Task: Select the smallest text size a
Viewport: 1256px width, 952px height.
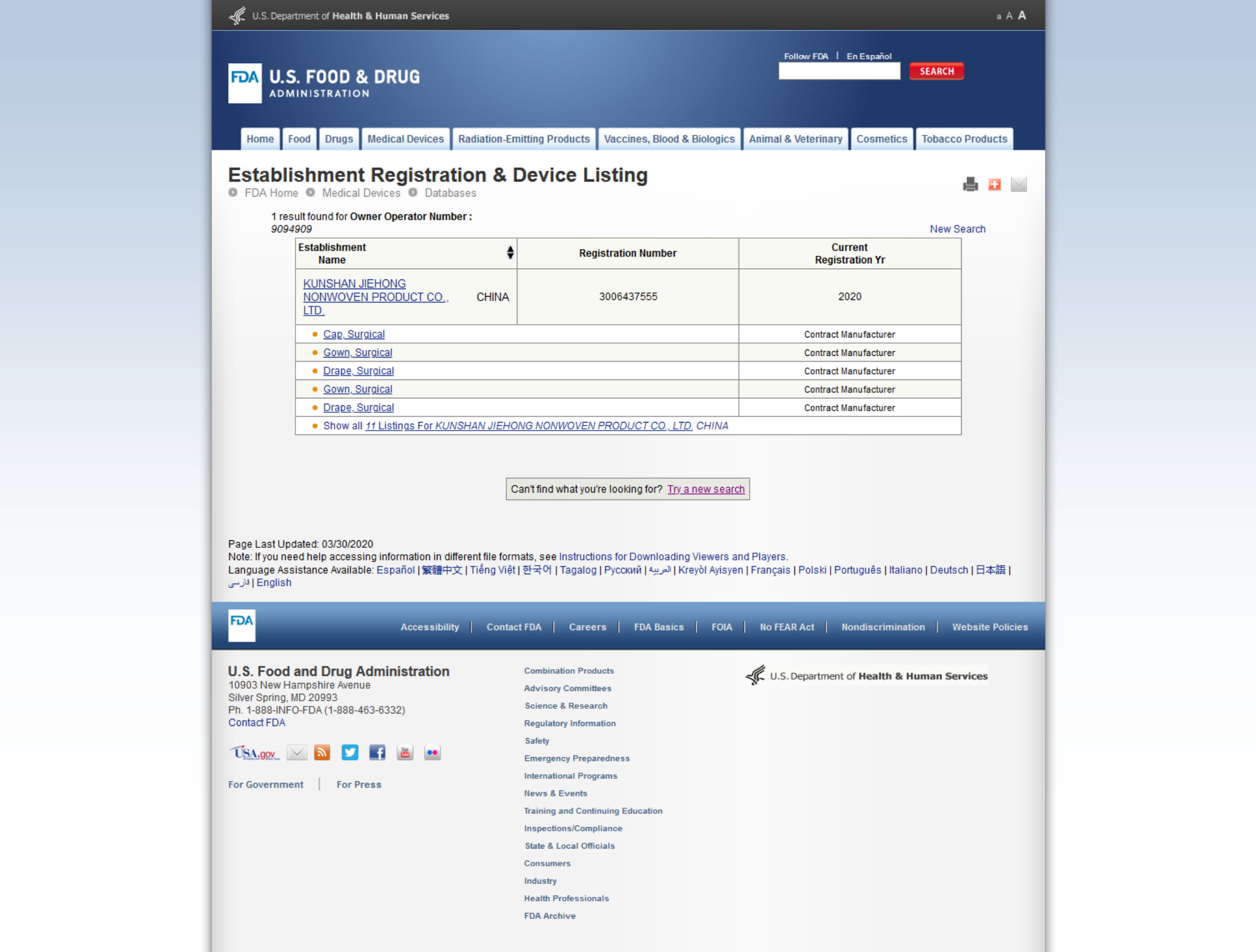Action: 998,17
